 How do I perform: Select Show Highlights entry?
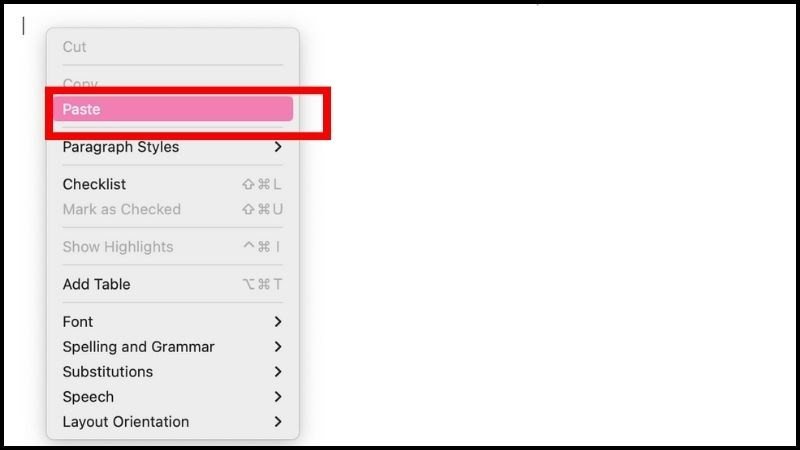tap(173, 247)
